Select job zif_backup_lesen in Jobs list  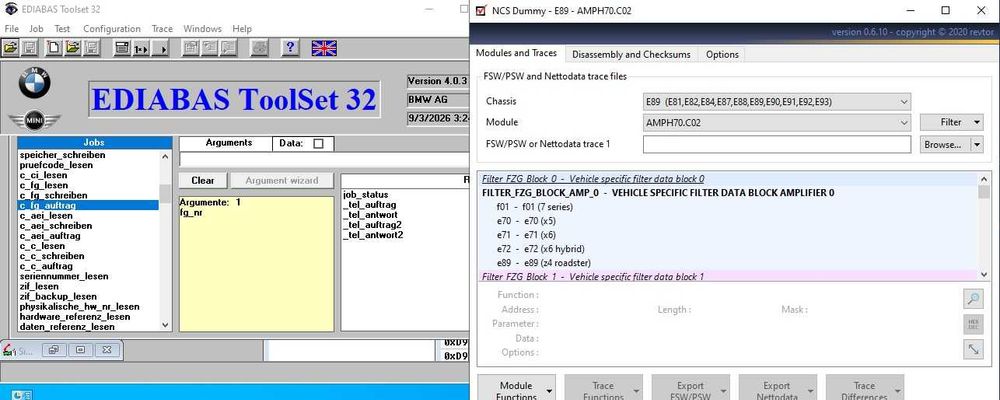click(88, 297)
